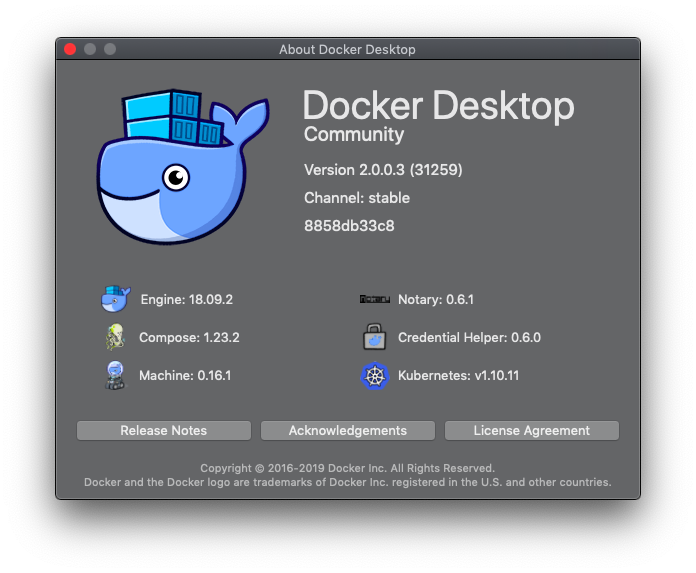Viewport: 696px width, 573px height.
Task: Click the Copyright 2016-2019 Docker Inc. line
Action: click(348, 468)
